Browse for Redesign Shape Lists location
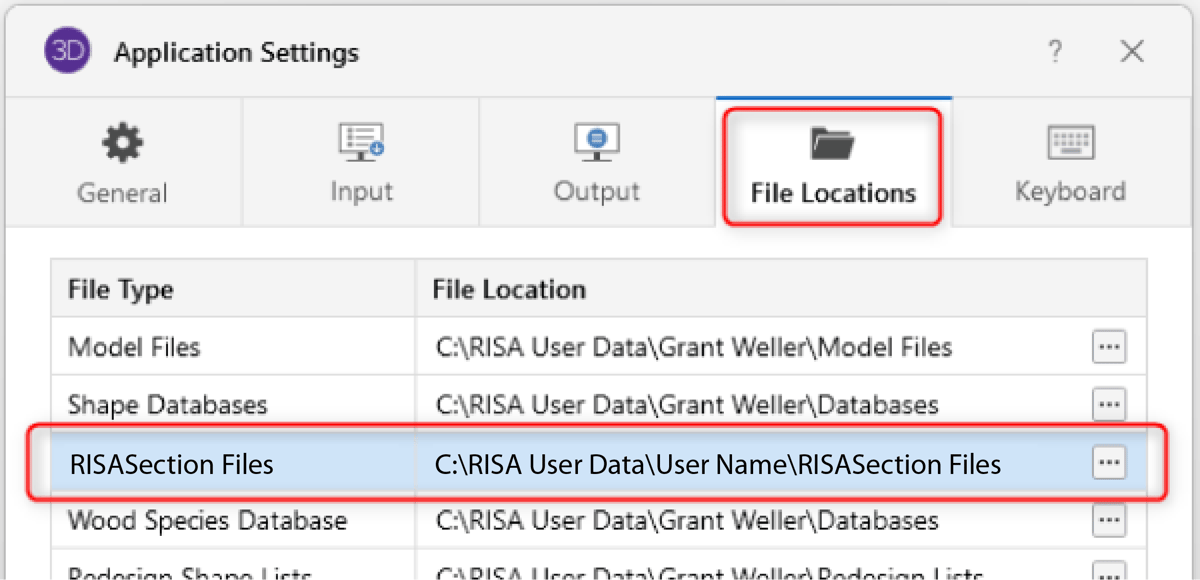 [x=1110, y=572]
